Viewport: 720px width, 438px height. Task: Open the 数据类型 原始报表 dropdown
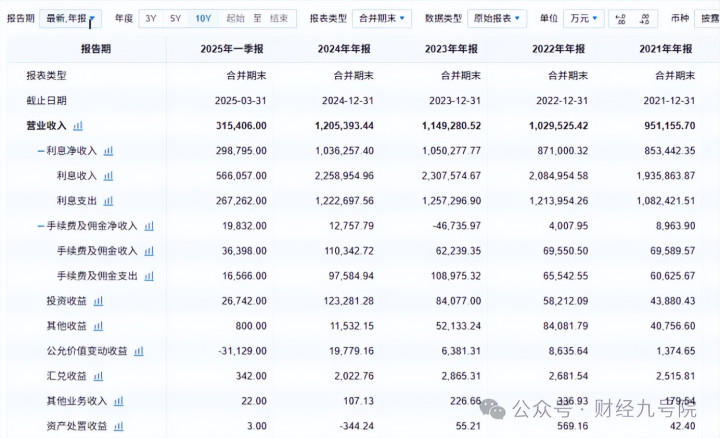(497, 19)
